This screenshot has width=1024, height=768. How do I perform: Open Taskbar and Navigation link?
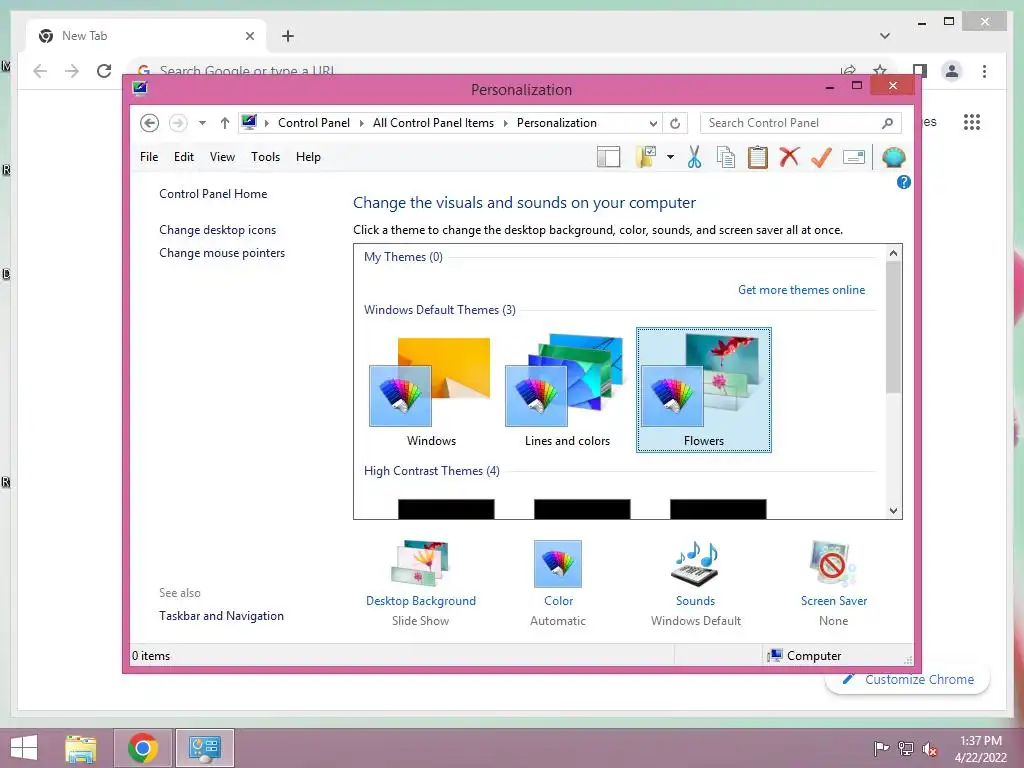221,616
